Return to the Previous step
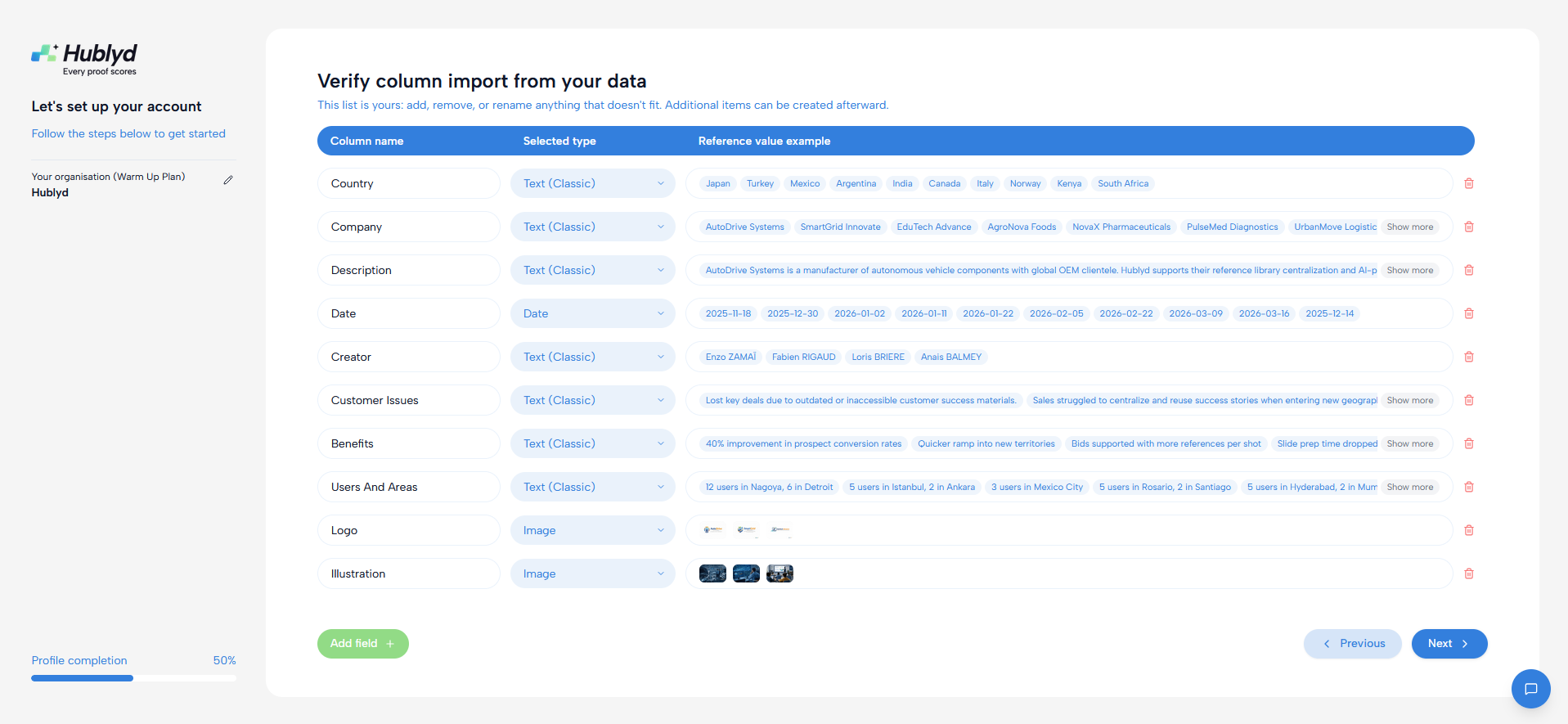This screenshot has width=1568, height=724. coord(1353,644)
